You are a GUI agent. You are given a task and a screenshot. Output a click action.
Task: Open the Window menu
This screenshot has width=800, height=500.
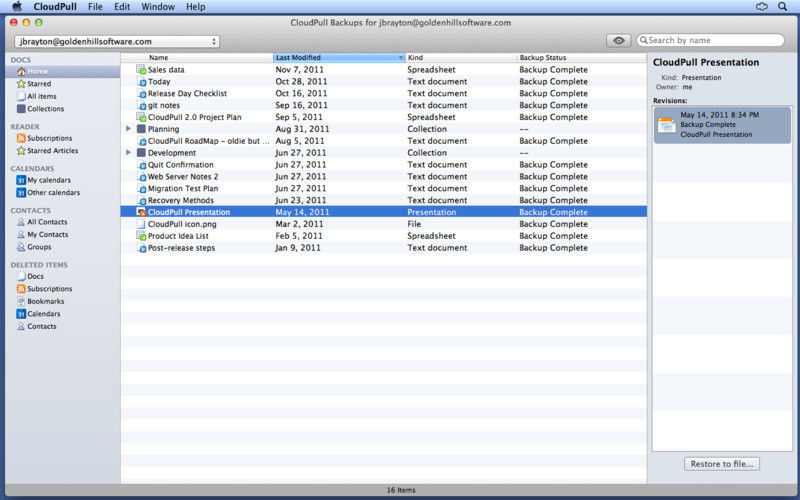158,7
